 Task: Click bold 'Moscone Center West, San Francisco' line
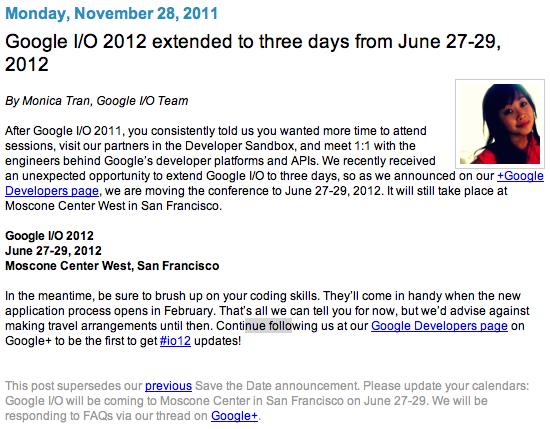point(112,266)
